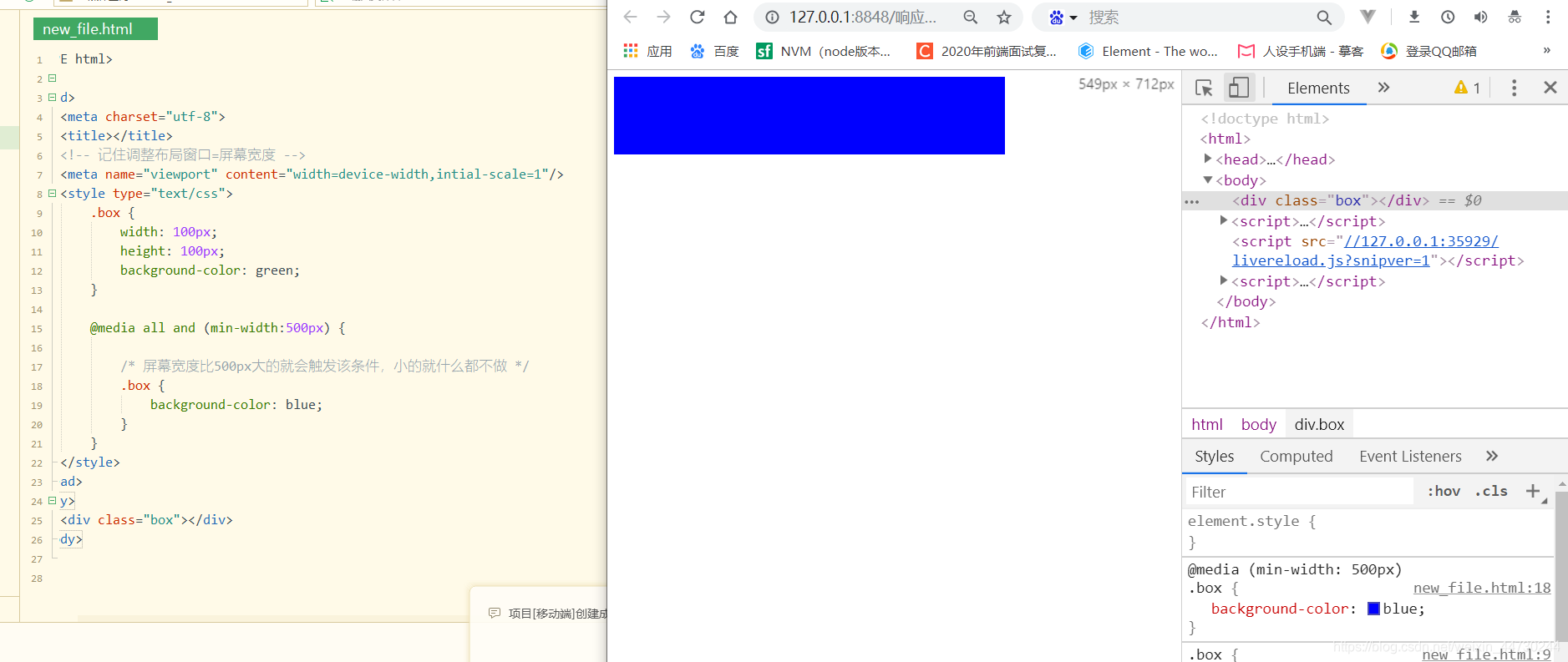1568x662 pixels.
Task: Select body in the breadcrumb
Action: 1259,424
